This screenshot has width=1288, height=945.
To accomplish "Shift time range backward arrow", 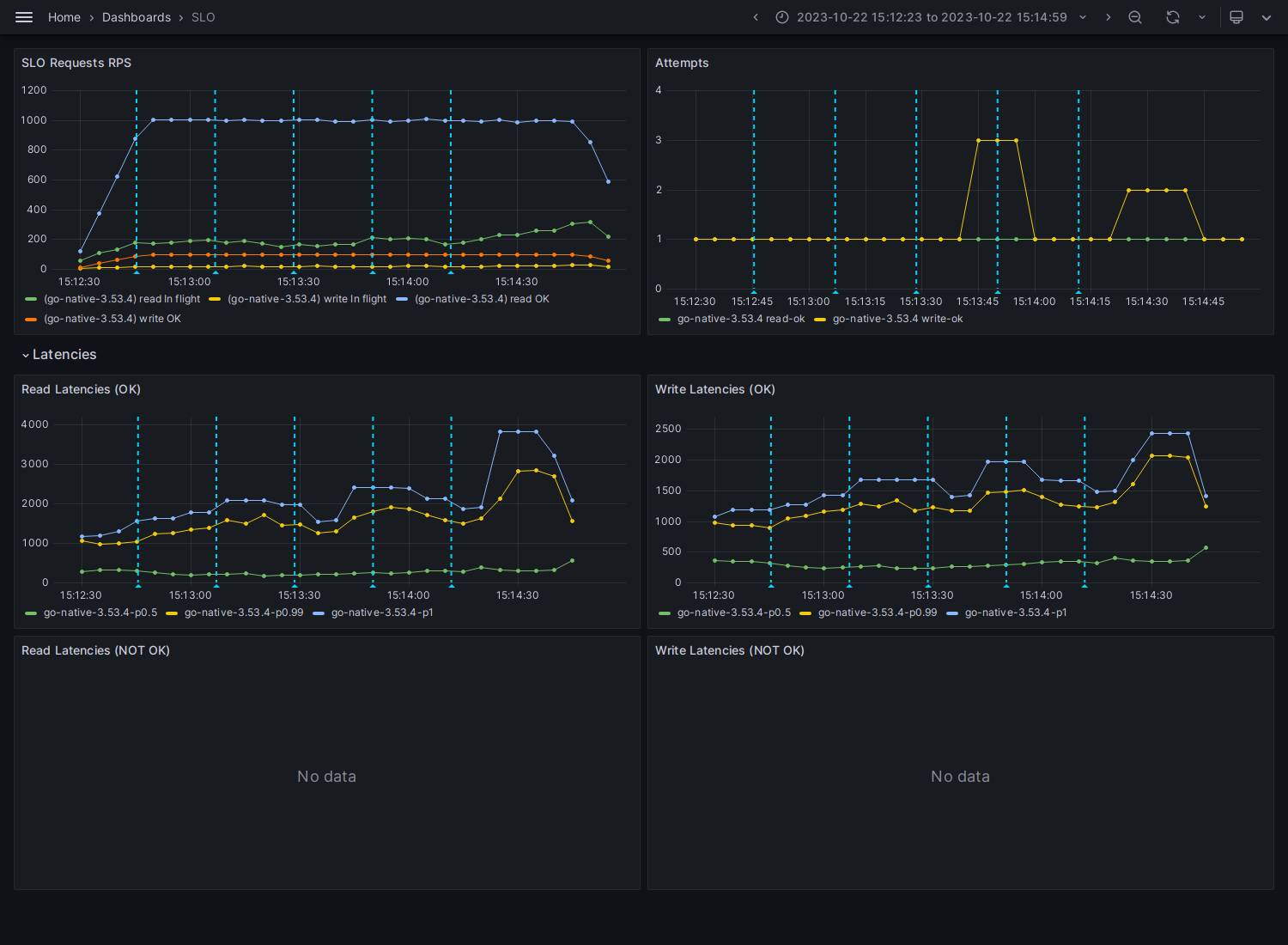I will pos(756,17).
